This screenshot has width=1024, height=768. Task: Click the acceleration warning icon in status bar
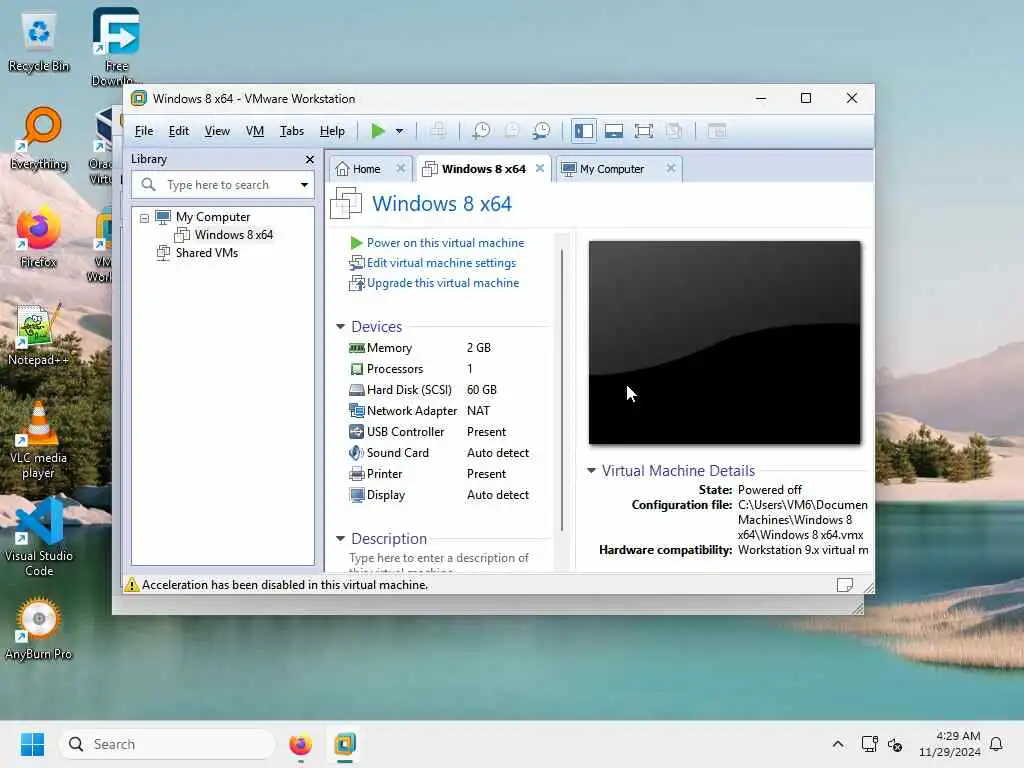pyautogui.click(x=132, y=584)
